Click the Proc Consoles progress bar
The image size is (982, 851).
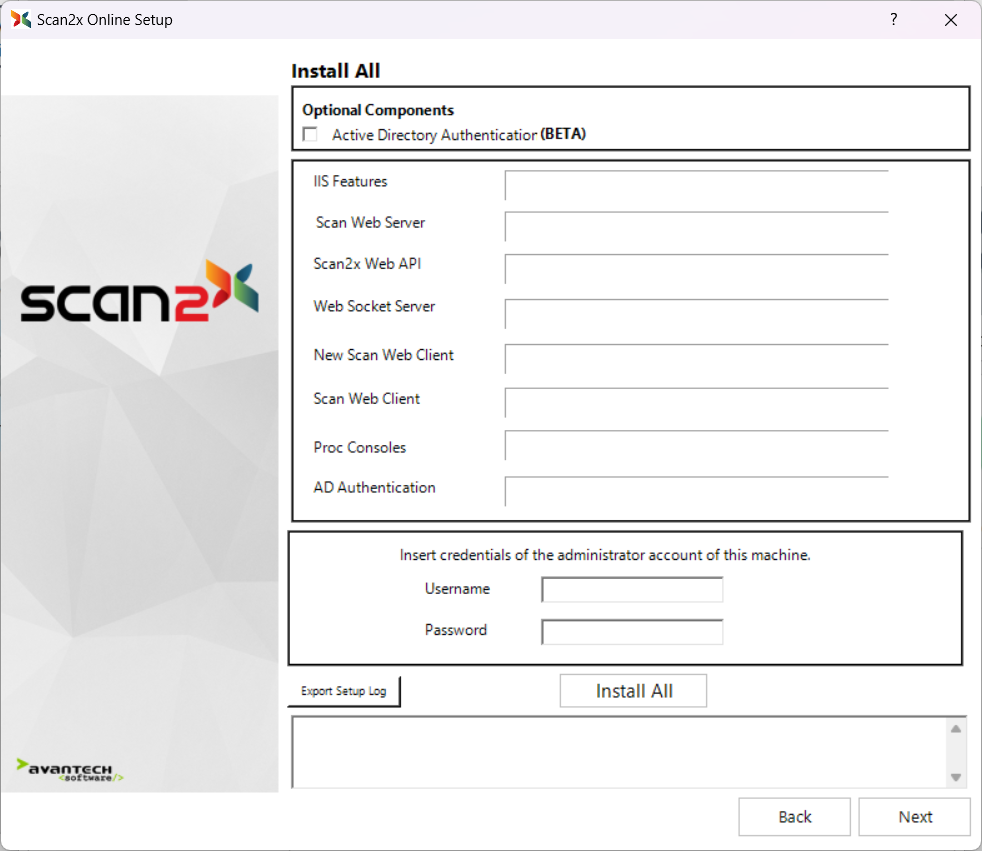[x=696, y=445]
